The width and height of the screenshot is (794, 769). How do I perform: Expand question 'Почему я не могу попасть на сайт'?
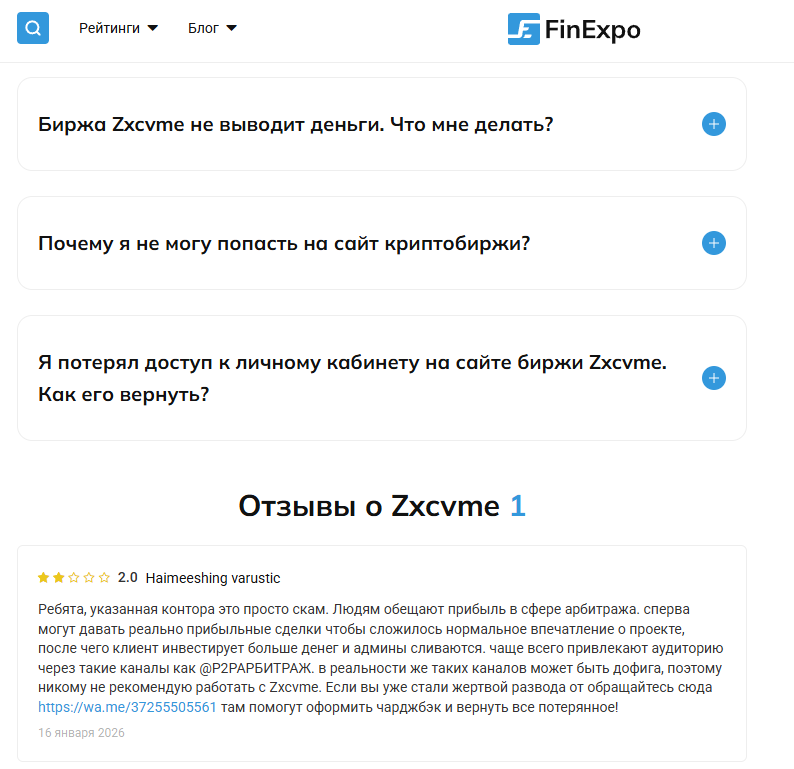tap(284, 243)
